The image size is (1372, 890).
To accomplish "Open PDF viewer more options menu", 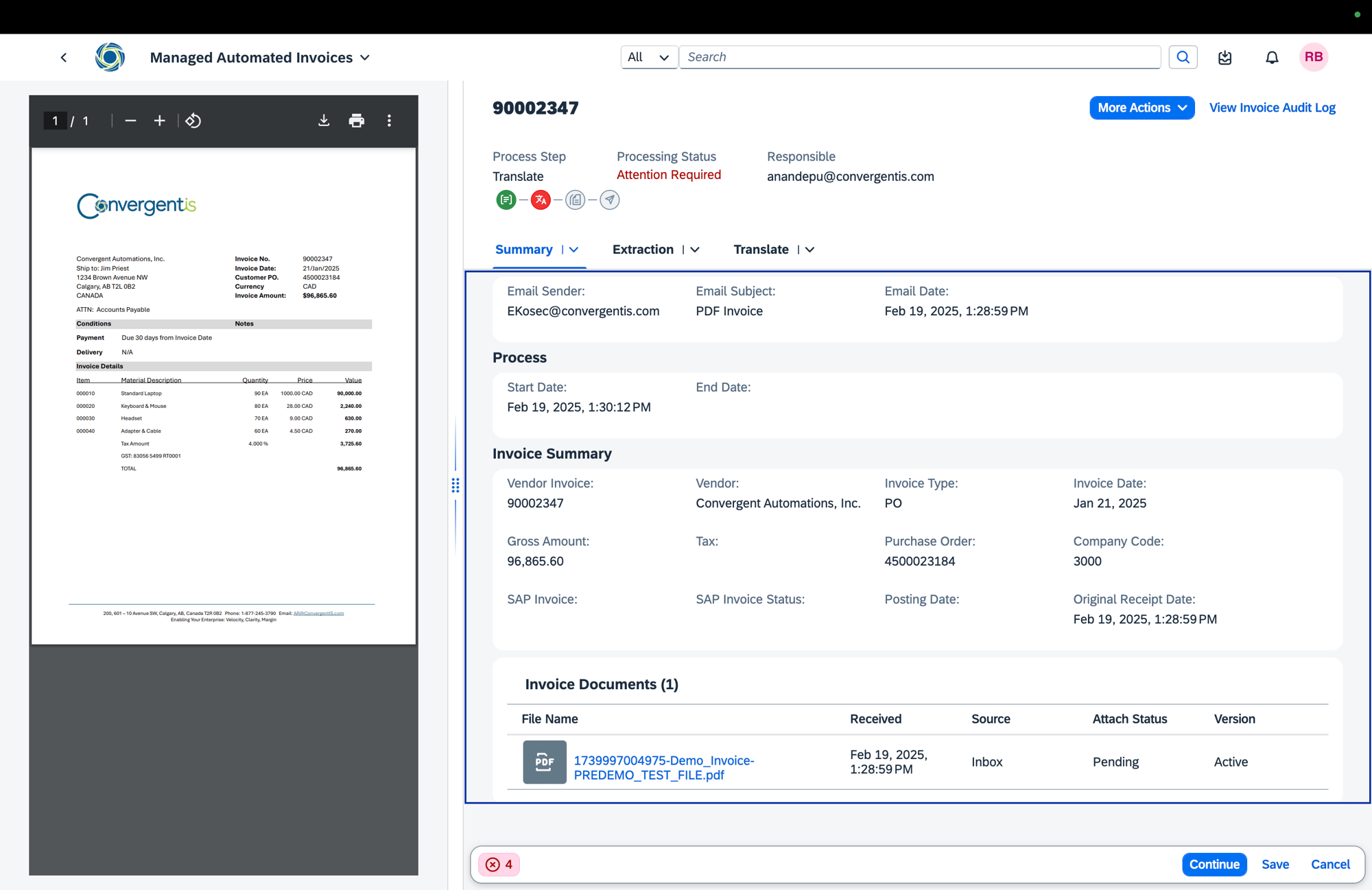I will 389,121.
